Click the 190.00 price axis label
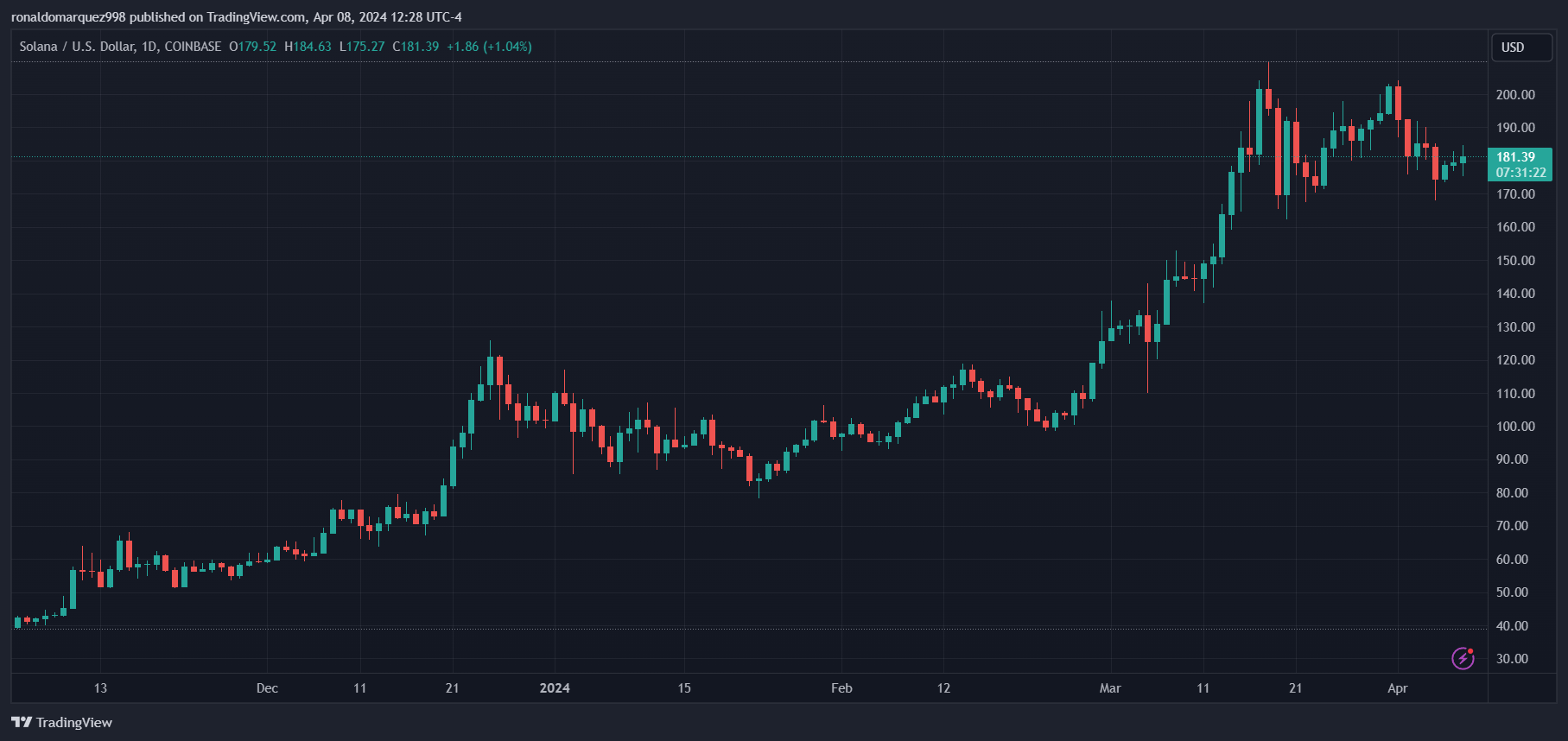Screen dimensions: 1568x741 coord(1515,128)
